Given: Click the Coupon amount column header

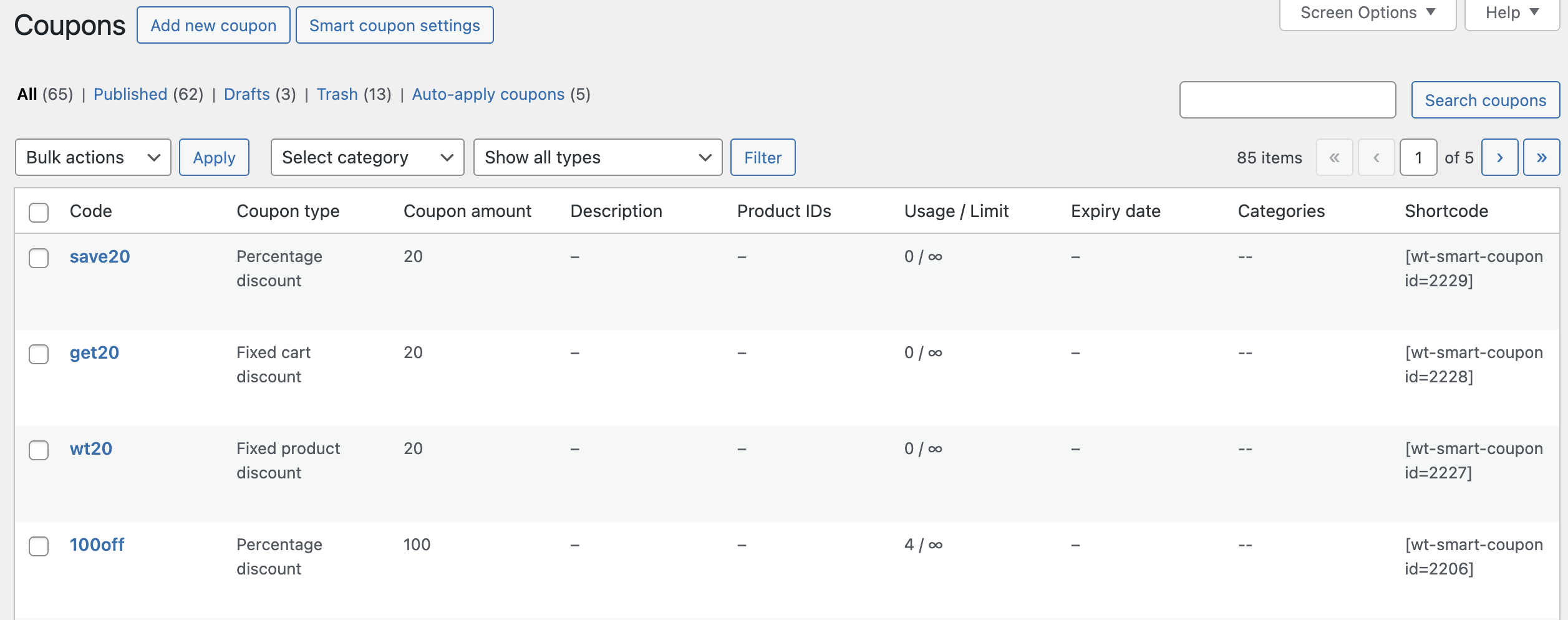Looking at the screenshot, I should [x=468, y=211].
